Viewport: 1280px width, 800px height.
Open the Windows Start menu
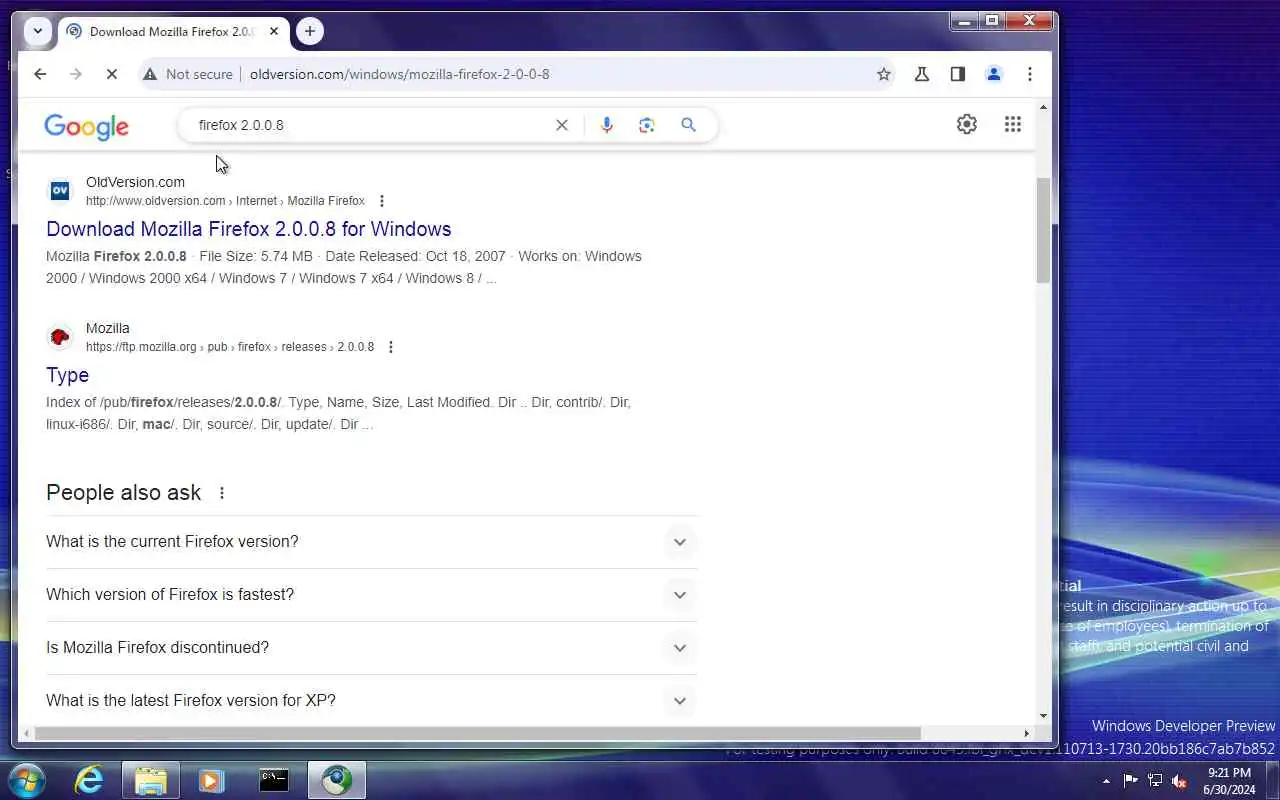[x=27, y=780]
